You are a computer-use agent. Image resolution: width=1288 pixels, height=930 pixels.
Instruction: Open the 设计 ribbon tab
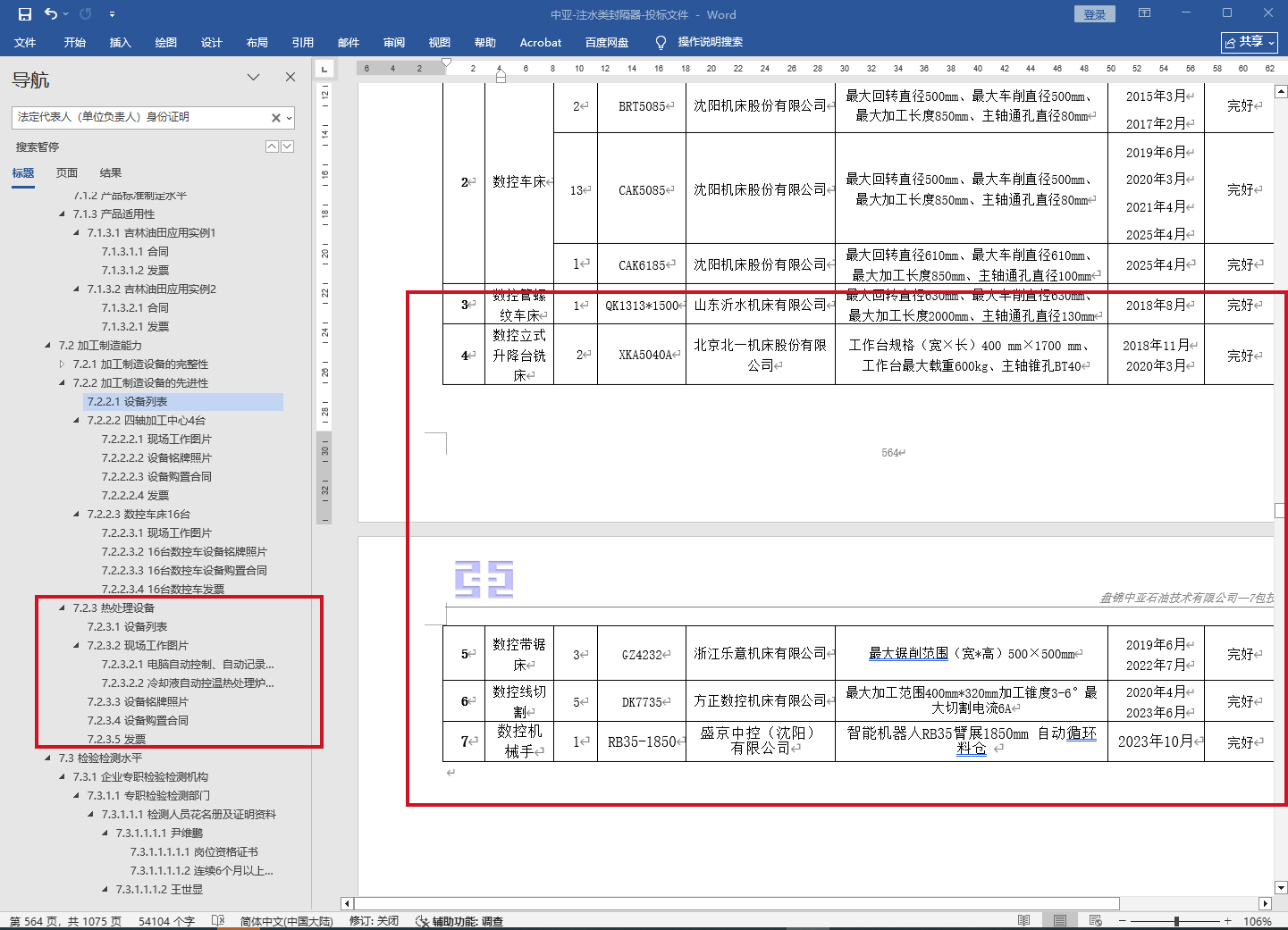coord(212,42)
